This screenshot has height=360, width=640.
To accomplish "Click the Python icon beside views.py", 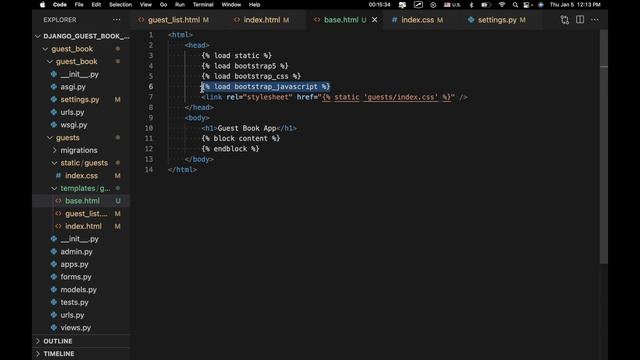I will click(x=53, y=328).
